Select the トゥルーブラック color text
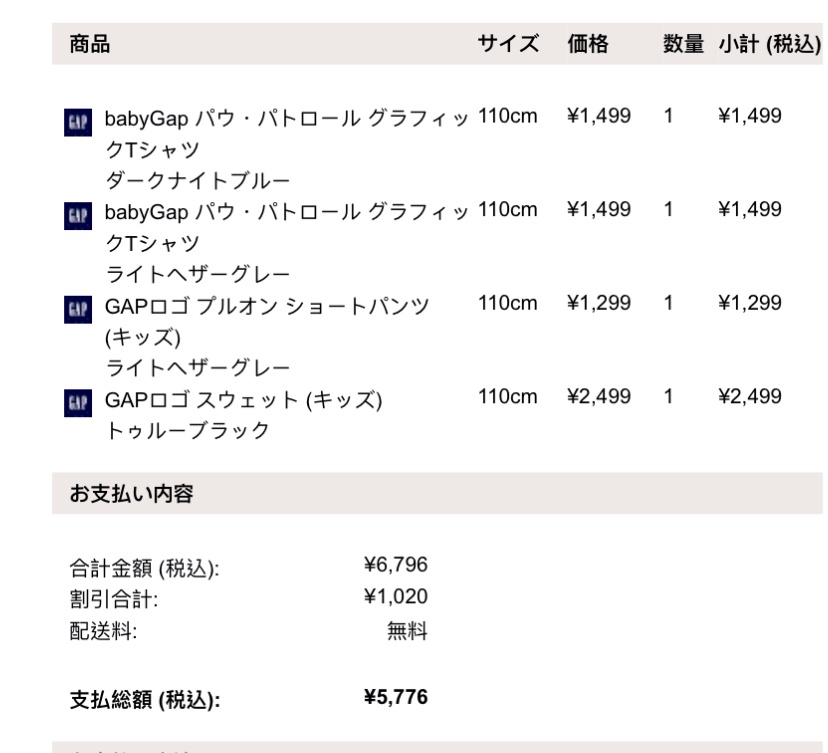The height and width of the screenshot is (753, 828). click(x=187, y=431)
